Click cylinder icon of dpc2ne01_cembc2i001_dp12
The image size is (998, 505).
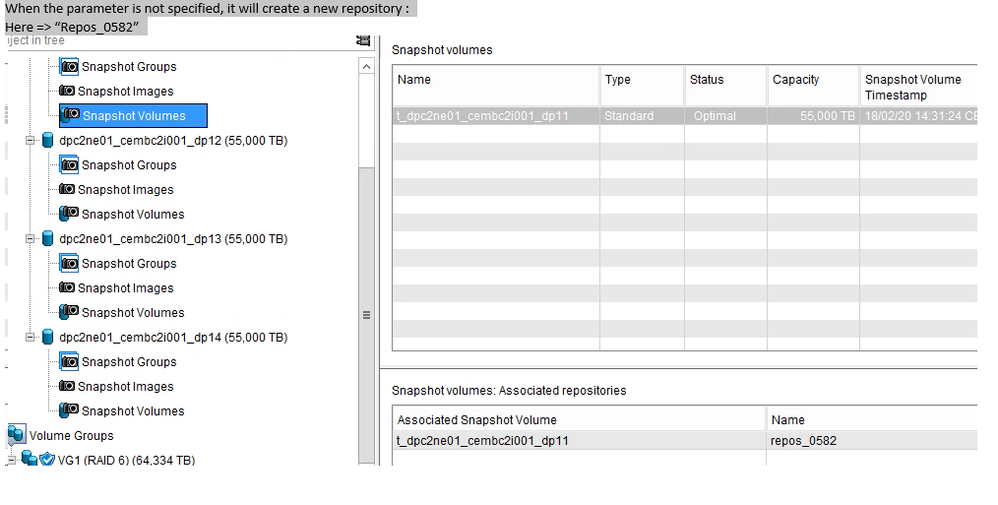point(48,140)
